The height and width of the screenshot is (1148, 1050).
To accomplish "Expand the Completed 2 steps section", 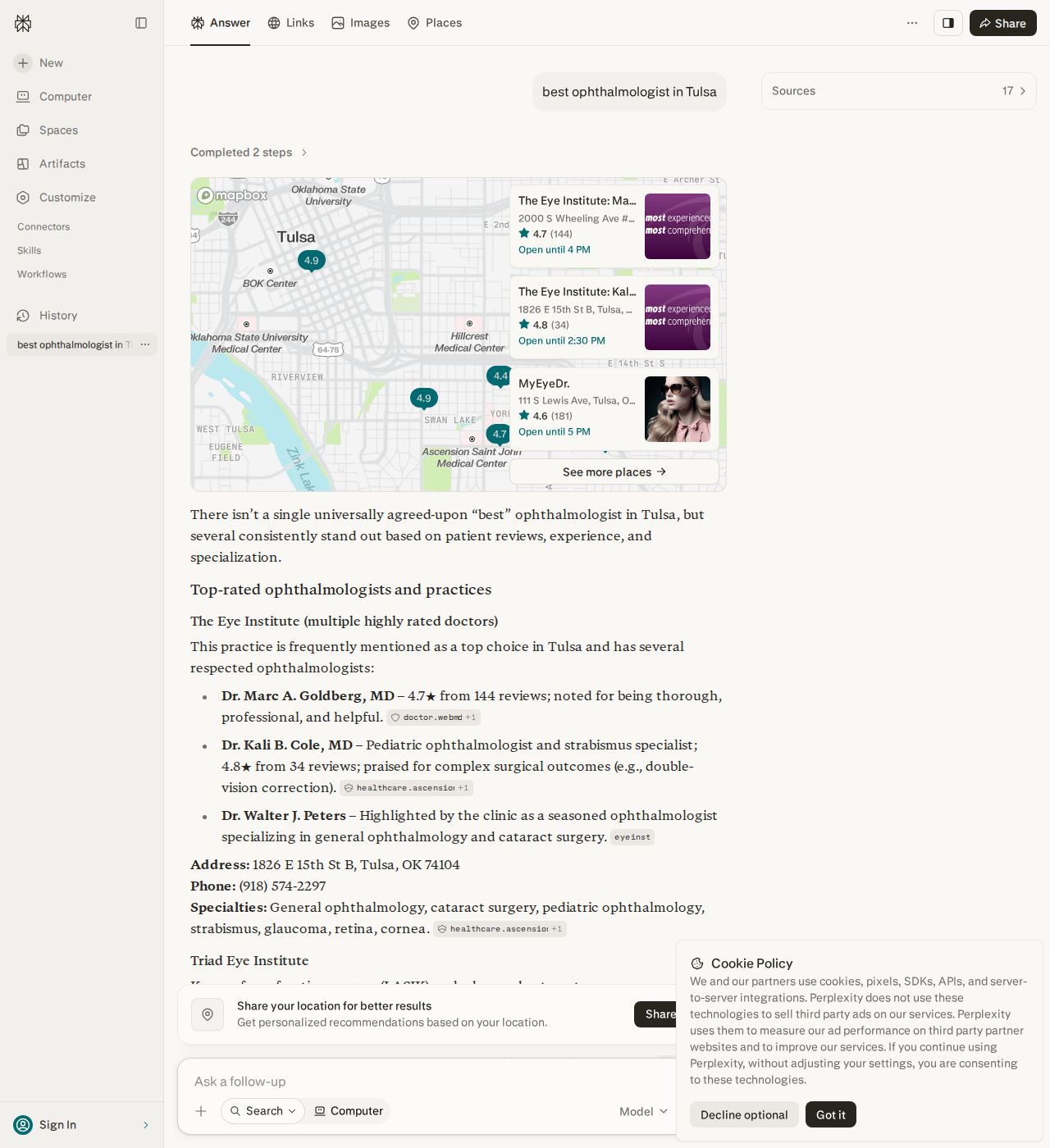I will click(249, 153).
